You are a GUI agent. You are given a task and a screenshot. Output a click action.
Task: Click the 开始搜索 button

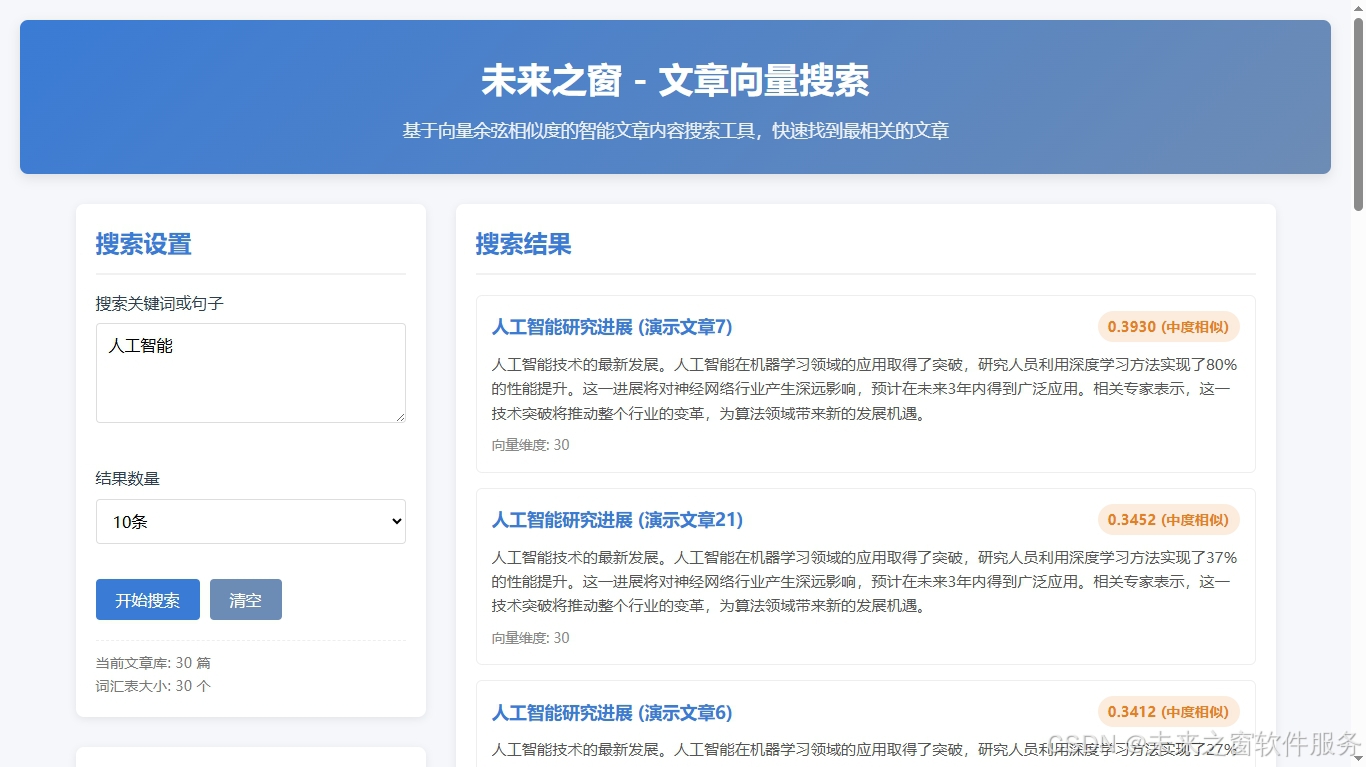[x=148, y=600]
